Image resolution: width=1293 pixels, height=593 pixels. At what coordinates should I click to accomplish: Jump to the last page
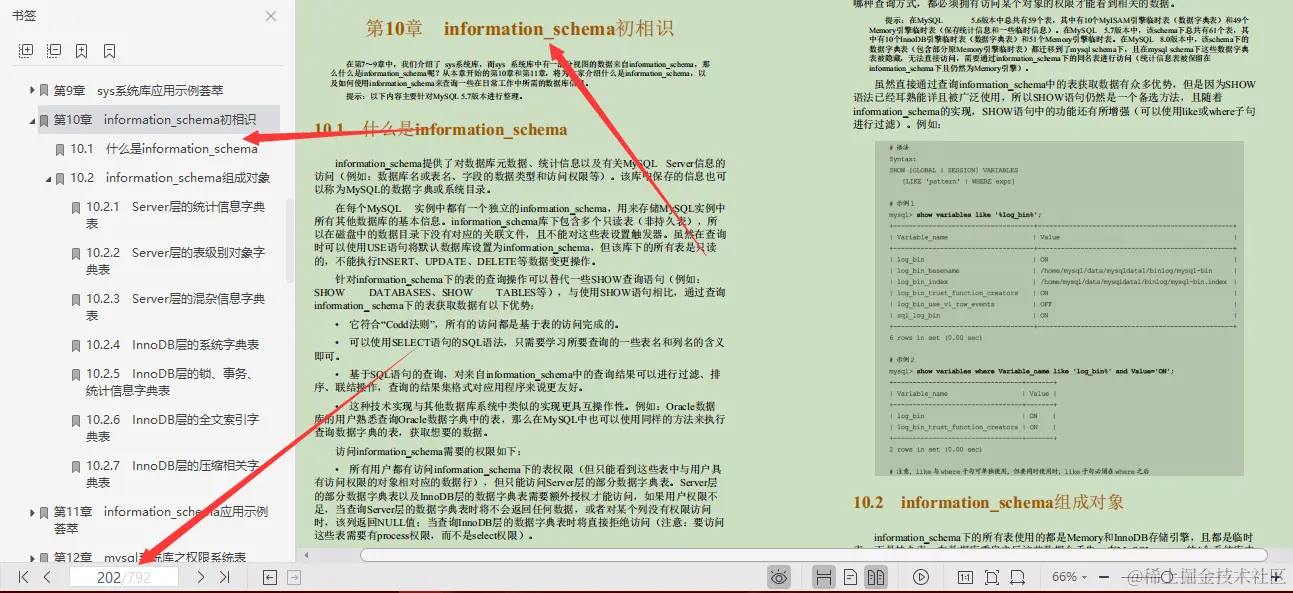point(225,577)
